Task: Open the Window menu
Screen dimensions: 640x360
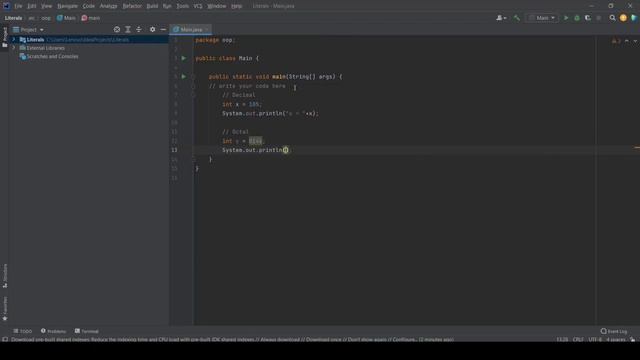Action: tap(217, 6)
